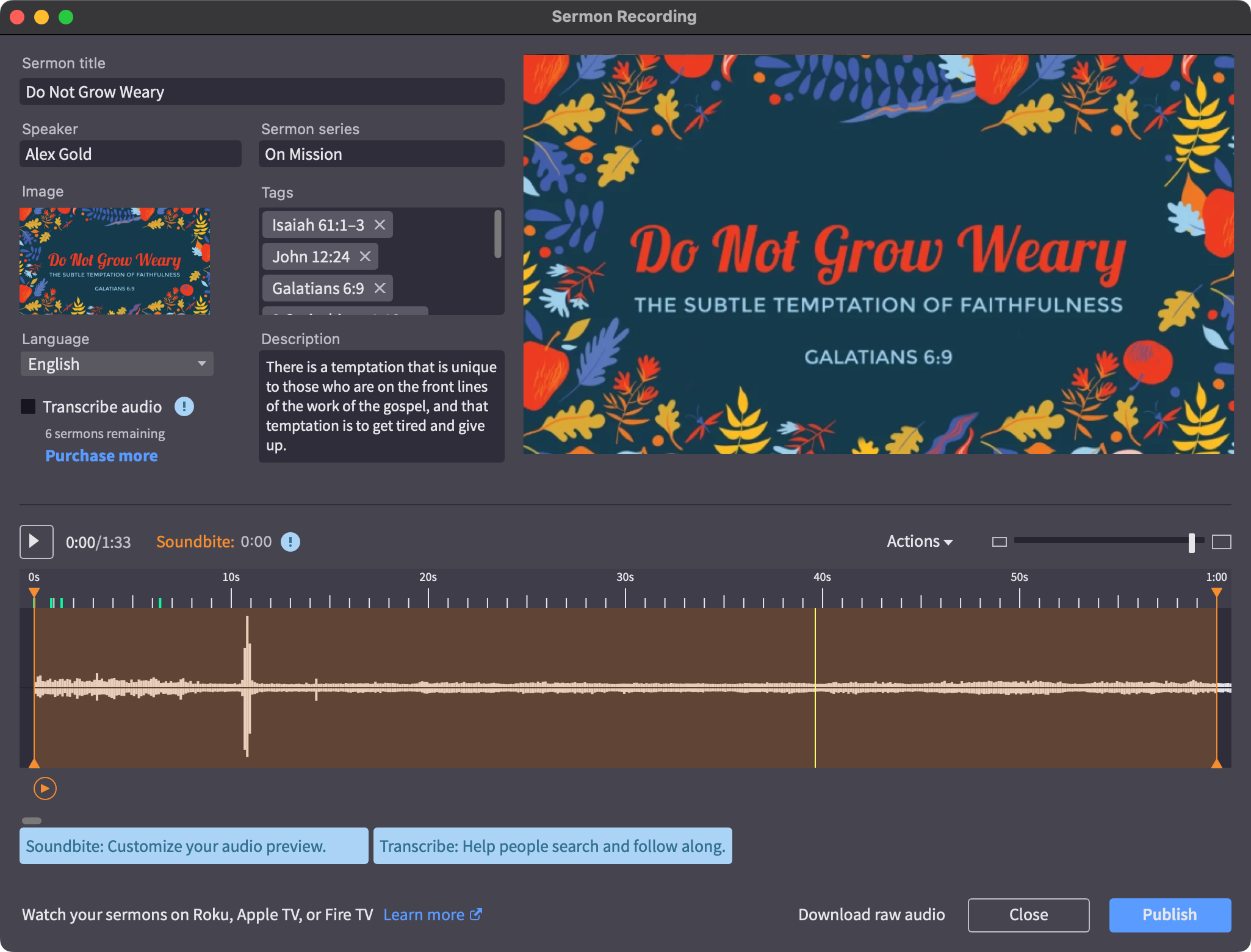1251x952 pixels.
Task: Enable the Transcribe audio checkbox
Action: pyautogui.click(x=28, y=406)
